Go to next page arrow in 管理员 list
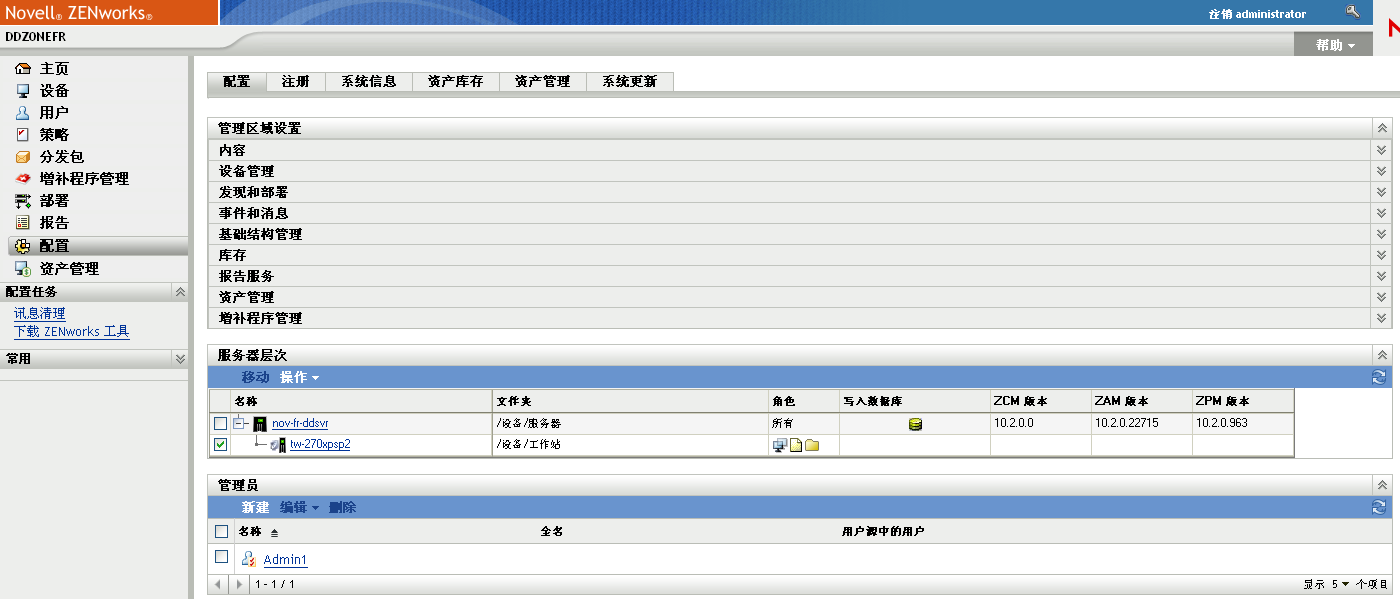1400x599 pixels. point(238,583)
